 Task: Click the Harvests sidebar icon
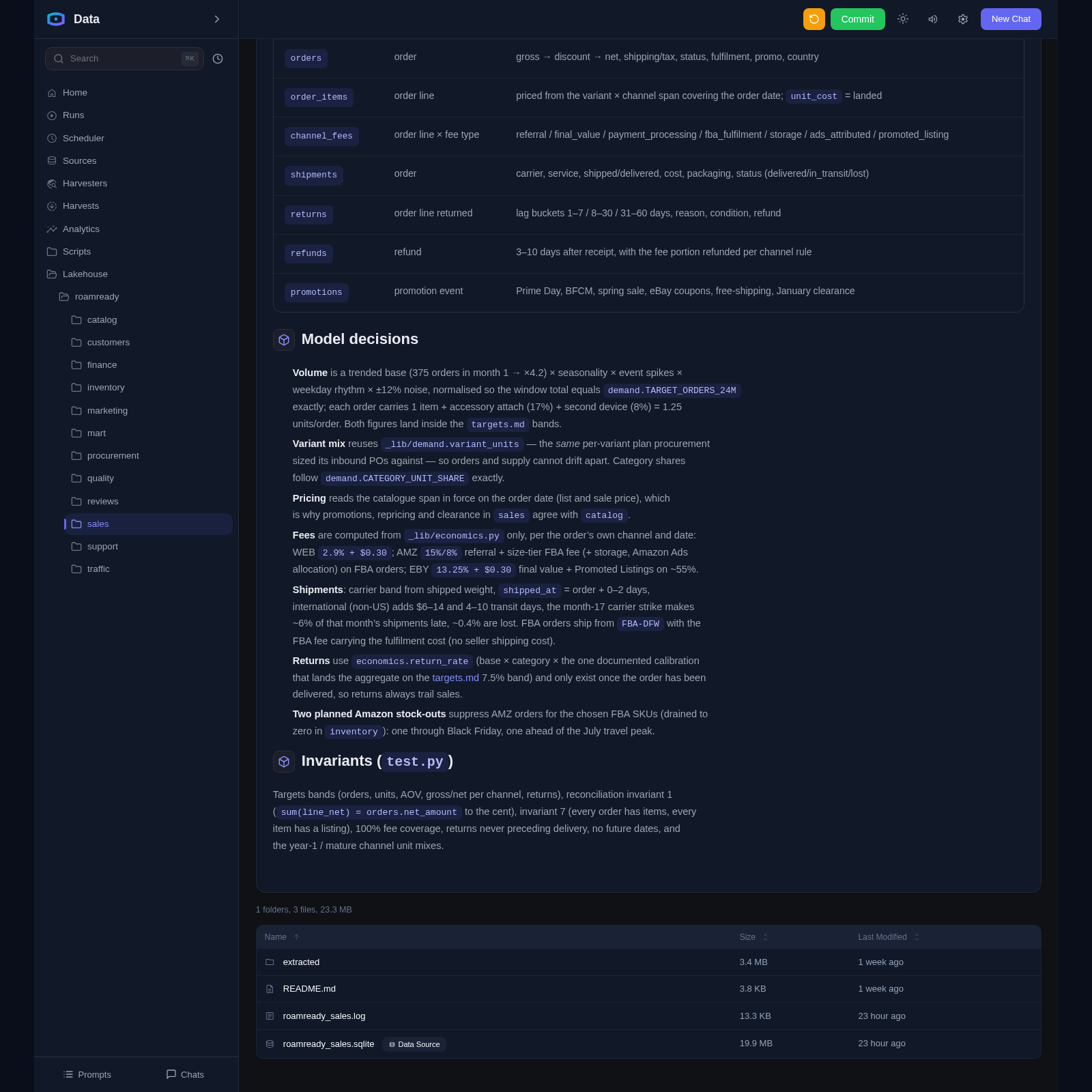[52, 206]
